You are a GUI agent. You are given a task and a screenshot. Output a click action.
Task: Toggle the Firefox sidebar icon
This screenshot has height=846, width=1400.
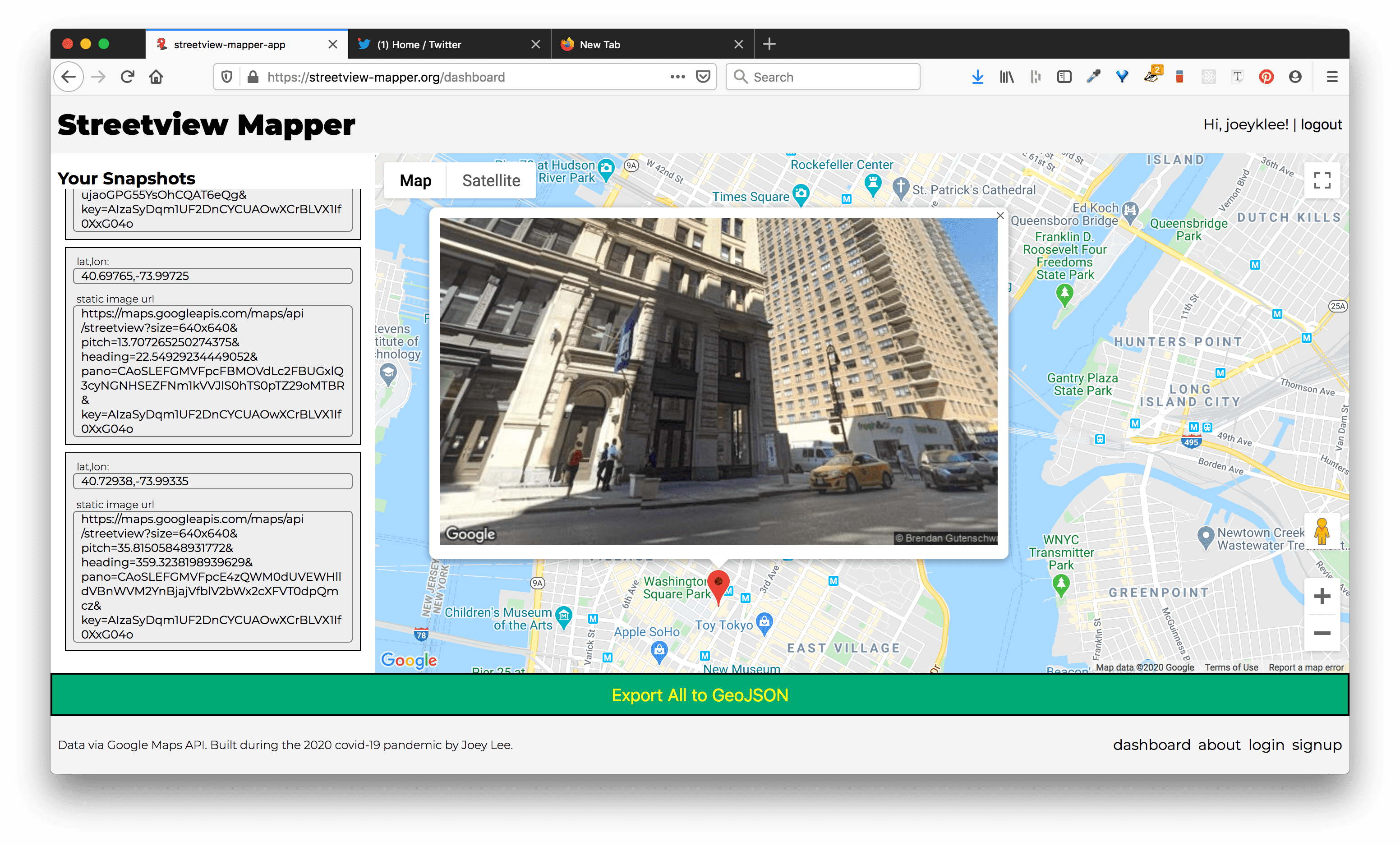1064,77
